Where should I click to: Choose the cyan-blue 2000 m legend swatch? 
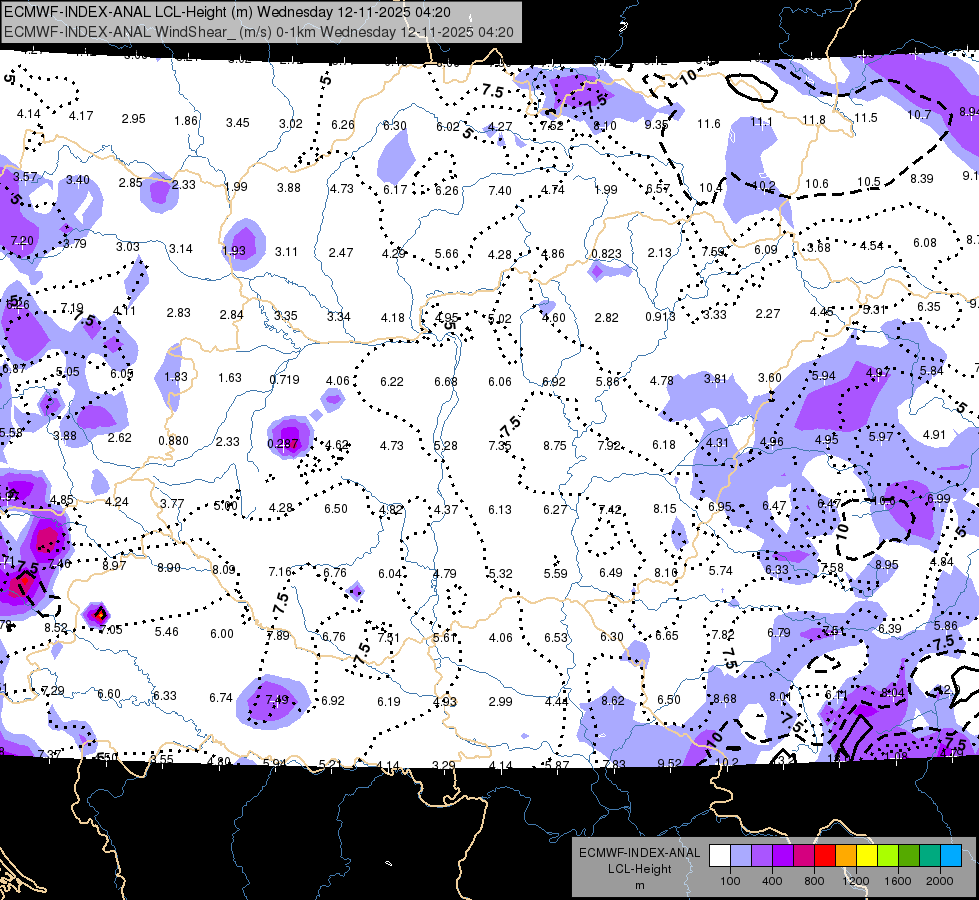click(951, 855)
